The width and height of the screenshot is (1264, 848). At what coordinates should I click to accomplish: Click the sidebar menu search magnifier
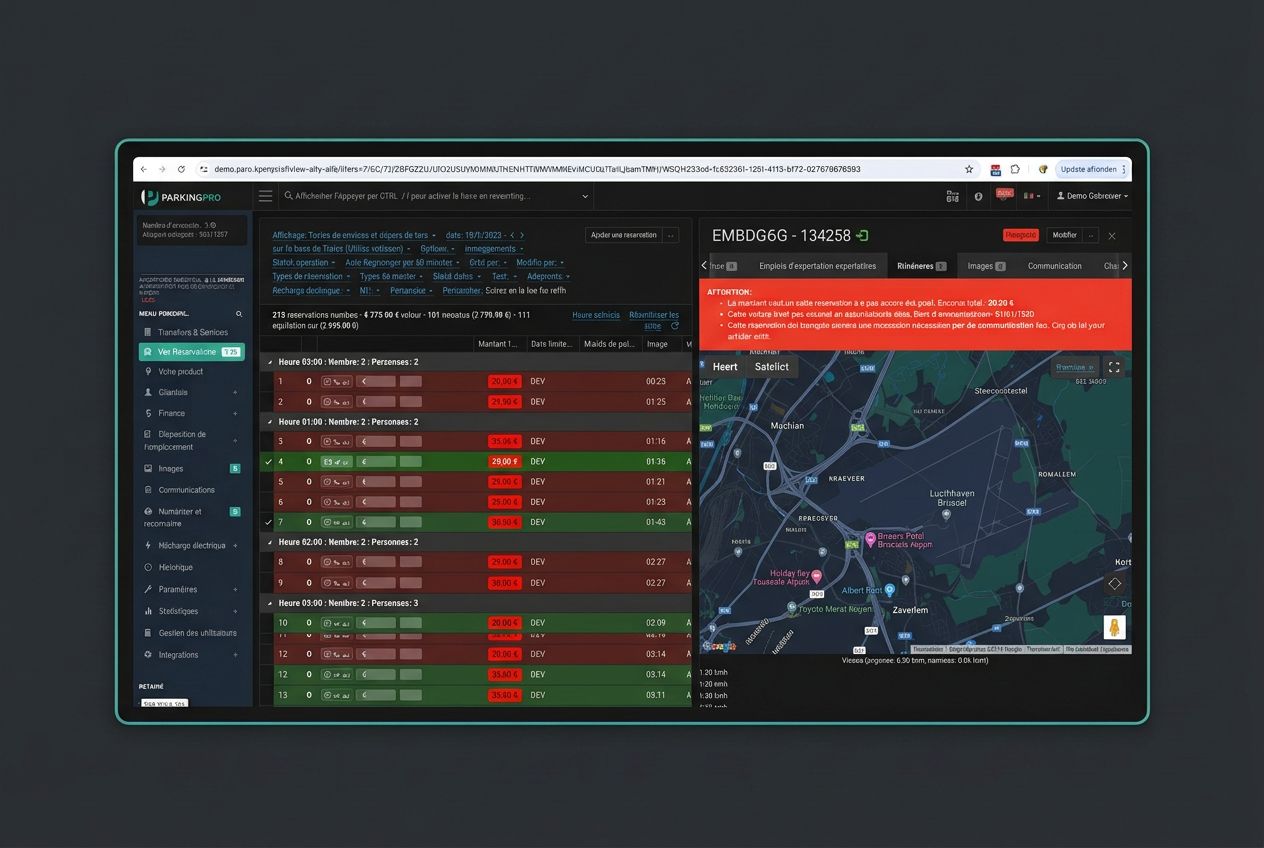(x=239, y=314)
